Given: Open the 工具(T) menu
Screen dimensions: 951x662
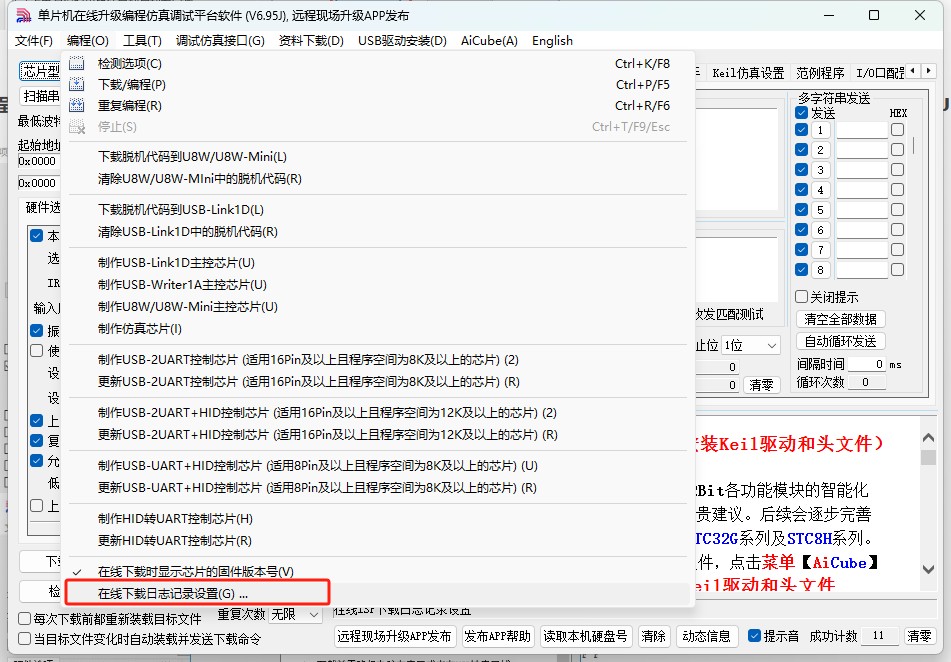Looking at the screenshot, I should (x=142, y=41).
